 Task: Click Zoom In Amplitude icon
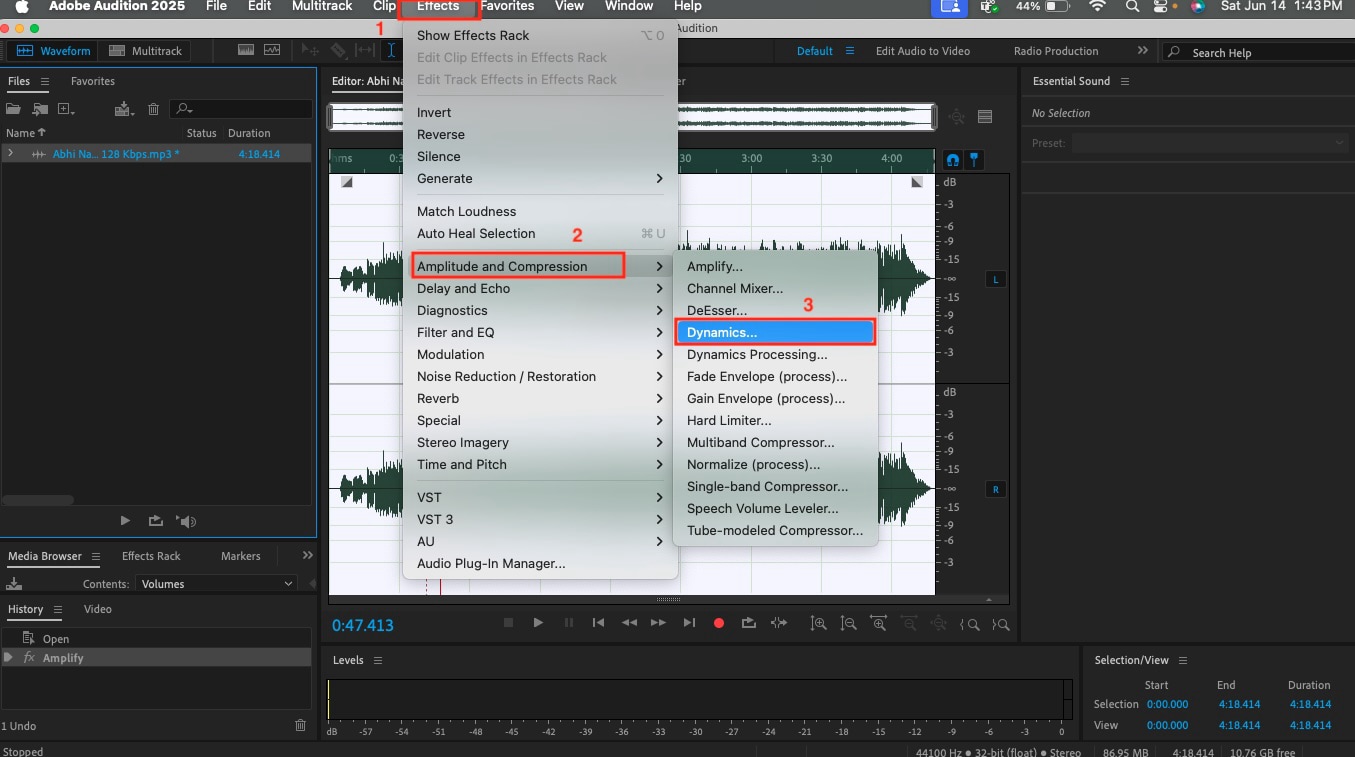(x=819, y=623)
